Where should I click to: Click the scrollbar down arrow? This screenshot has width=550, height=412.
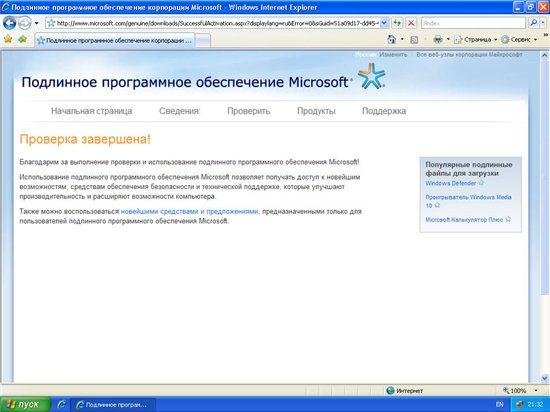[544, 378]
